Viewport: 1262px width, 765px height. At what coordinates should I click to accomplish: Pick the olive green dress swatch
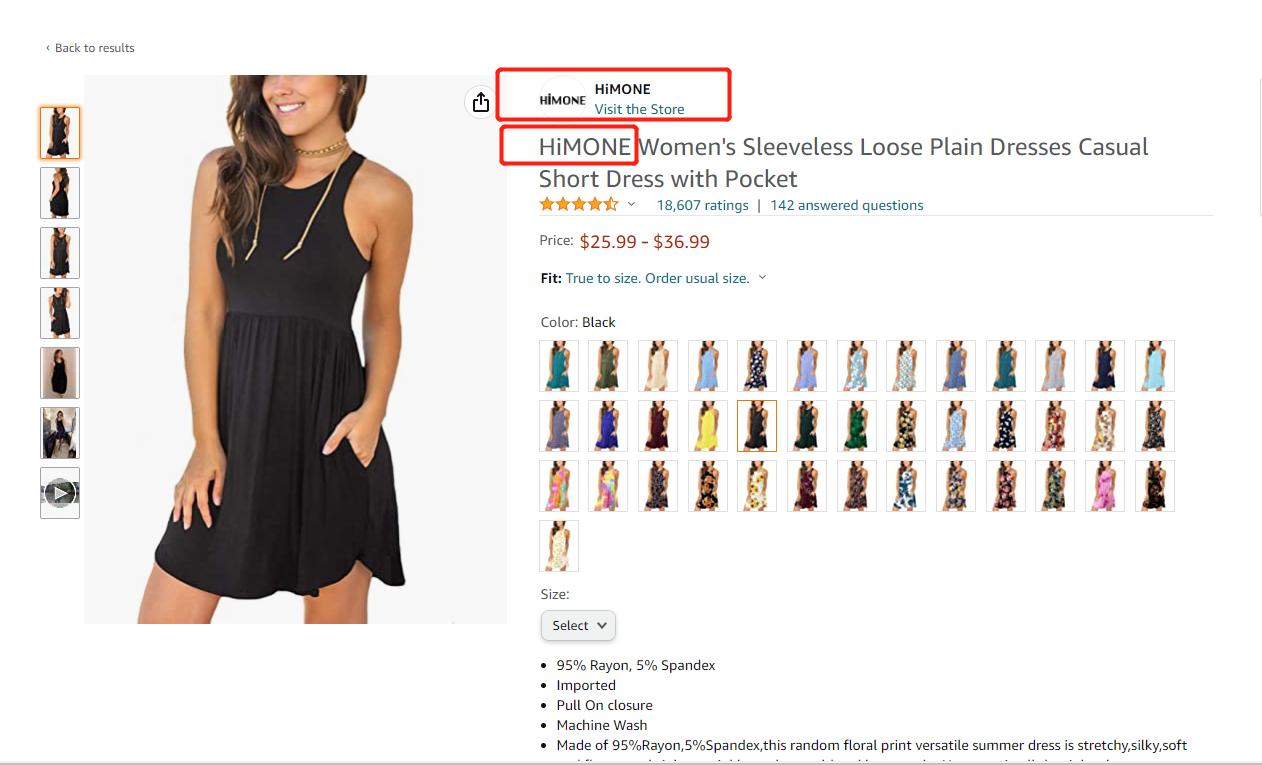click(x=608, y=366)
